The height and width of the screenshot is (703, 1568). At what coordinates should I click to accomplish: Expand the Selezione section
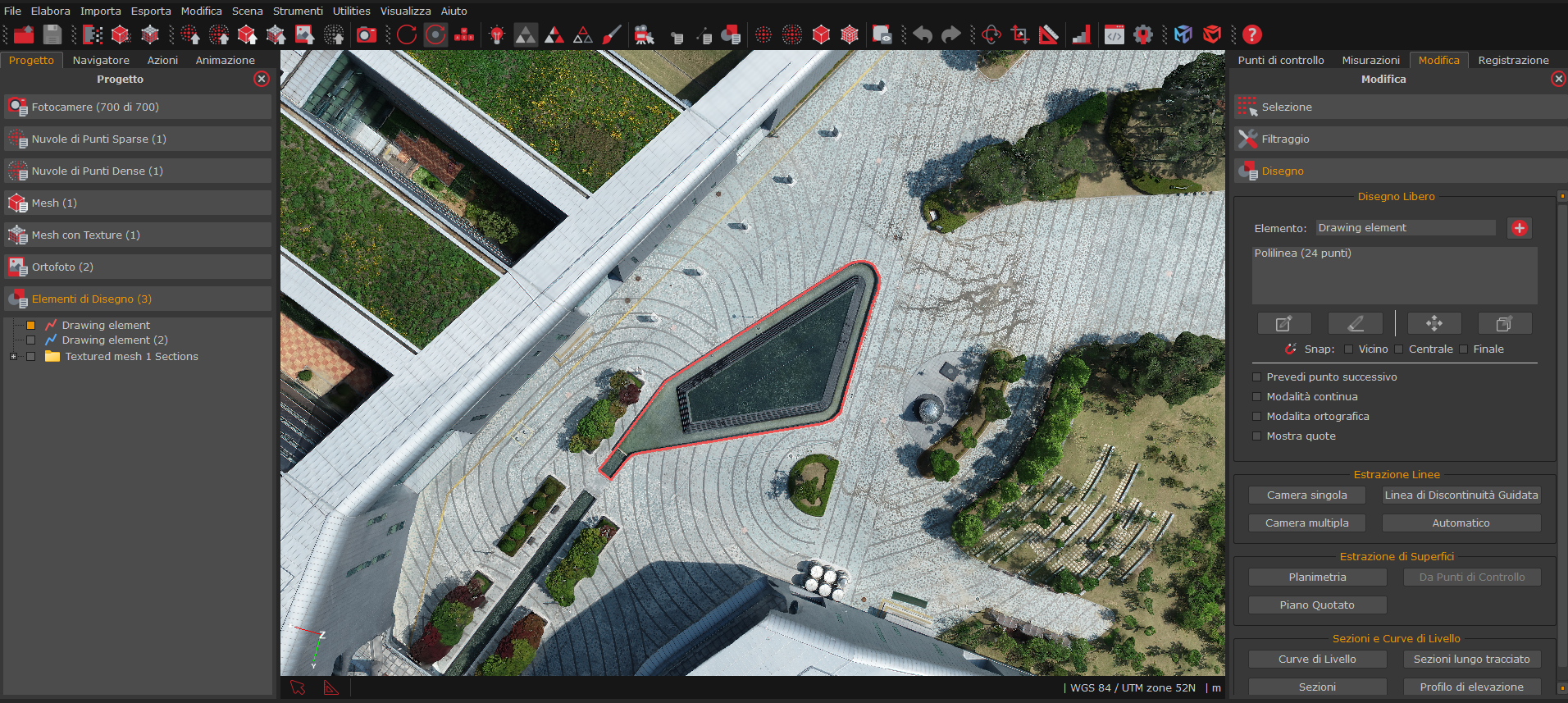pos(1401,107)
